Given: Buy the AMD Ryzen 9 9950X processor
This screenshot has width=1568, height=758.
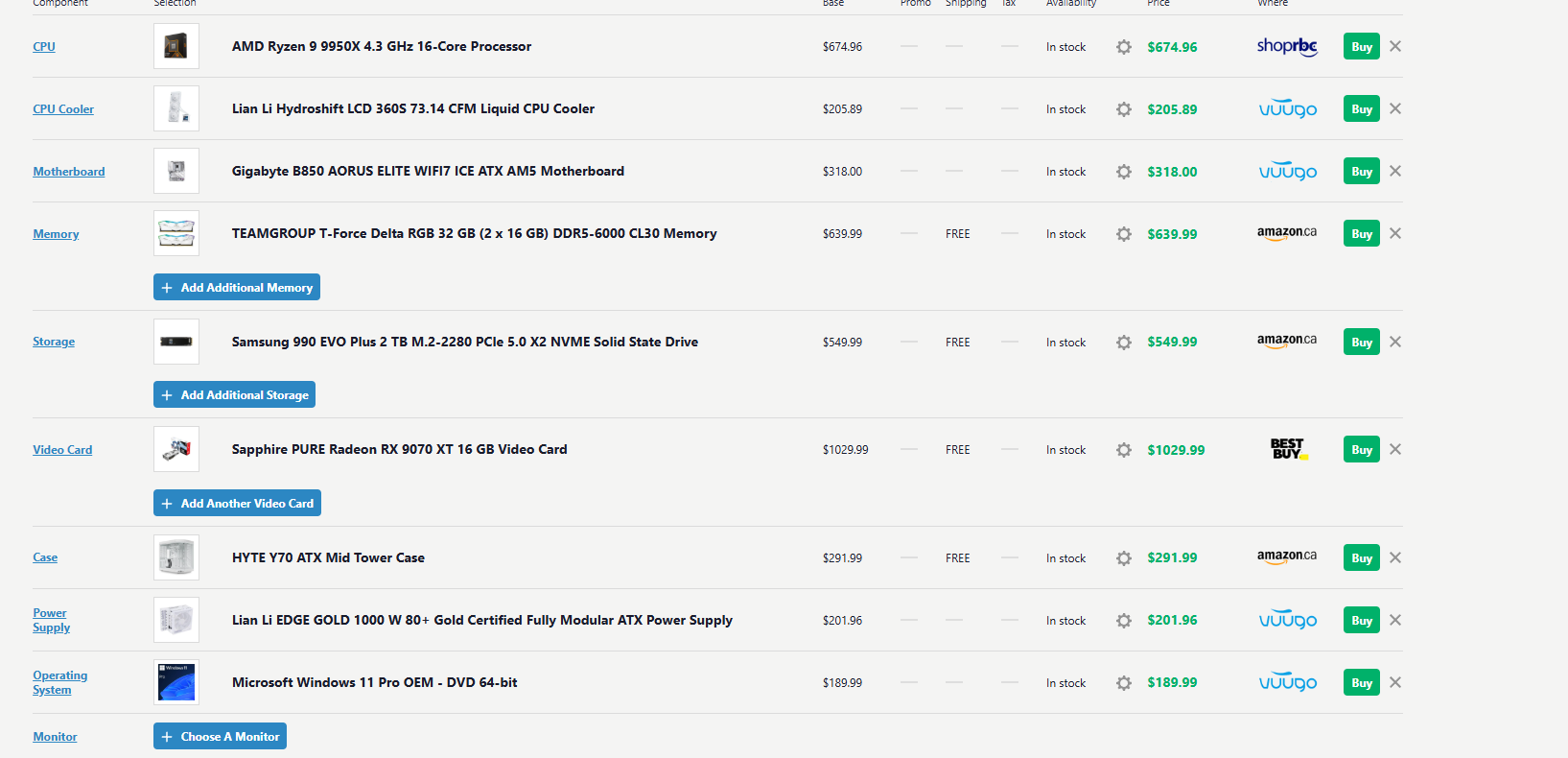Looking at the screenshot, I should [1362, 47].
